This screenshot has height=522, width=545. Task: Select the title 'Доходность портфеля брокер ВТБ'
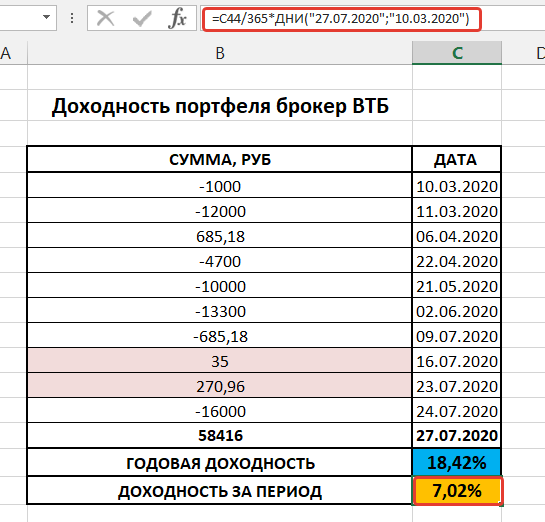(x=220, y=106)
